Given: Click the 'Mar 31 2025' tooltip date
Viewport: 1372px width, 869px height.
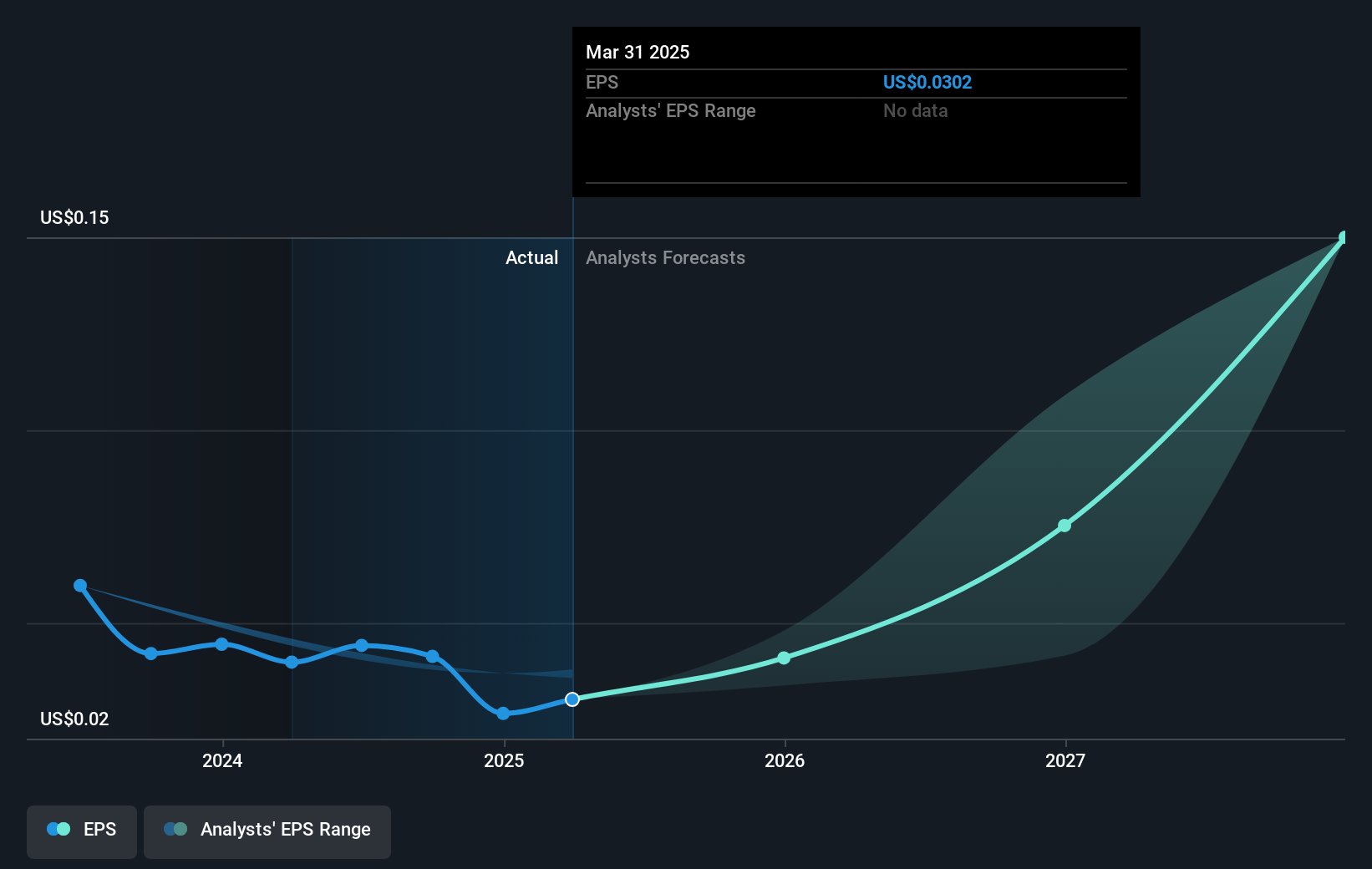Looking at the screenshot, I should tap(638, 52).
